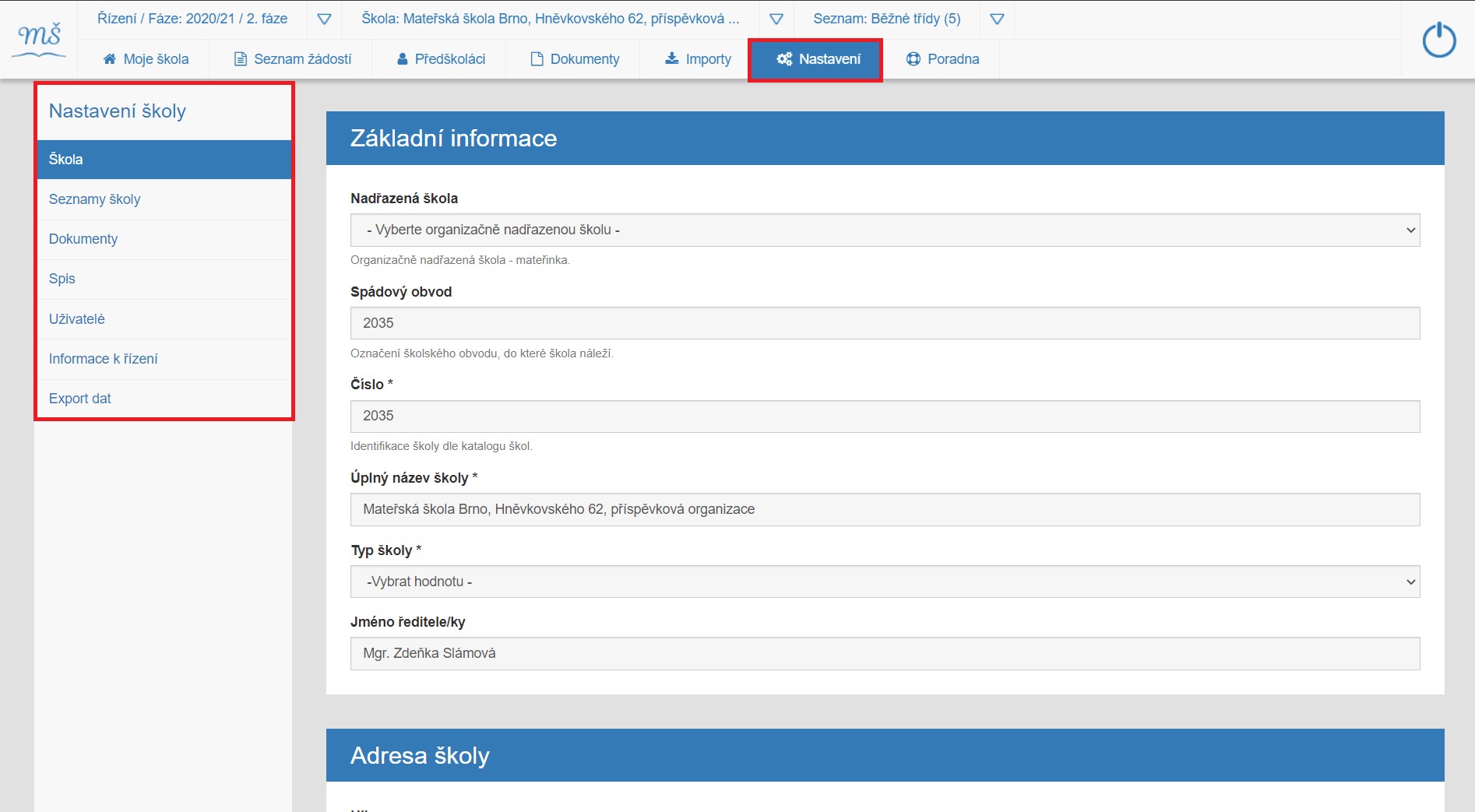Viewport: 1475px width, 812px height.
Task: Click the Škola: Mateřská škola Brno label
Action: (x=551, y=19)
